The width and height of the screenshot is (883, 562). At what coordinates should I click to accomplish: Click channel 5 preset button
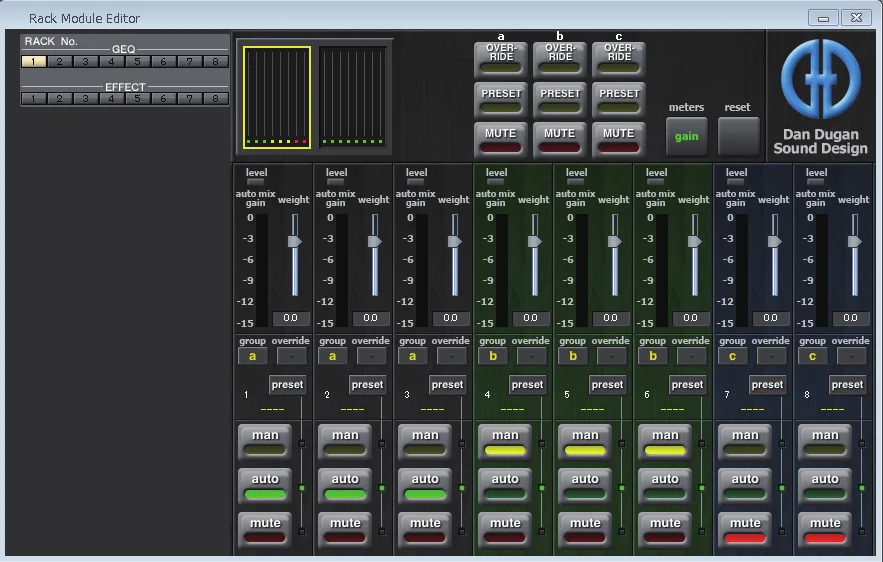607,385
